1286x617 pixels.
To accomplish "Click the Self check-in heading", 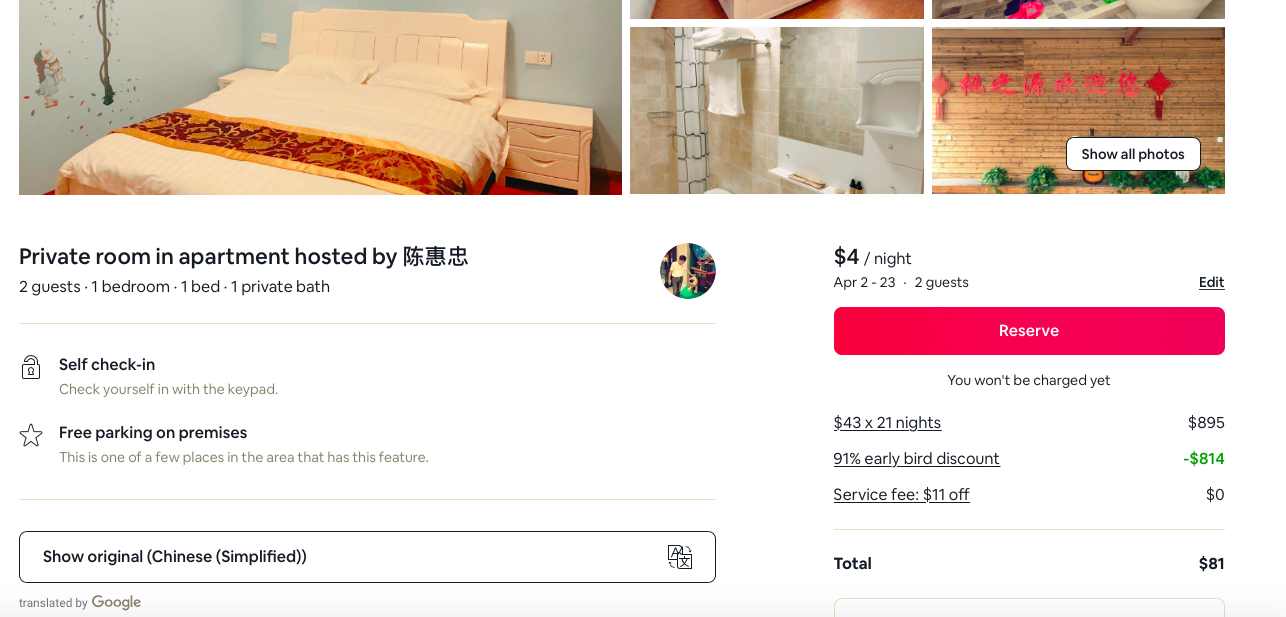I will (107, 364).
